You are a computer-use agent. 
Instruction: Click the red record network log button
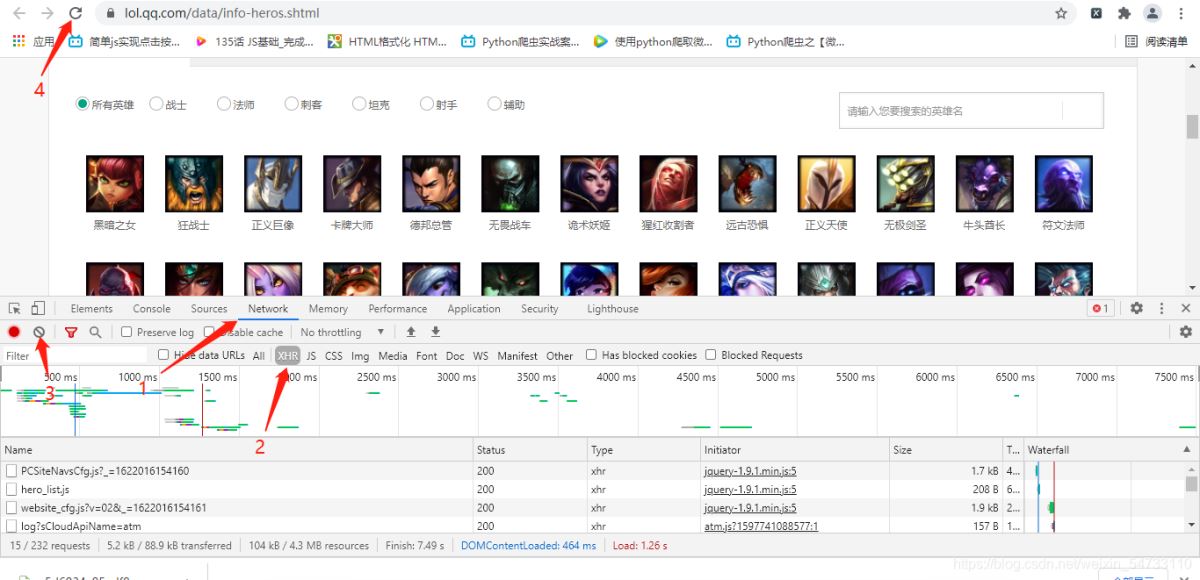[14, 332]
